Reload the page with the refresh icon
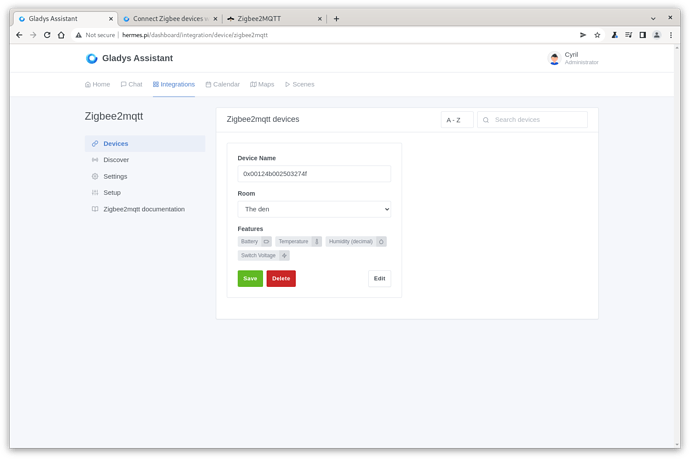 47,35
